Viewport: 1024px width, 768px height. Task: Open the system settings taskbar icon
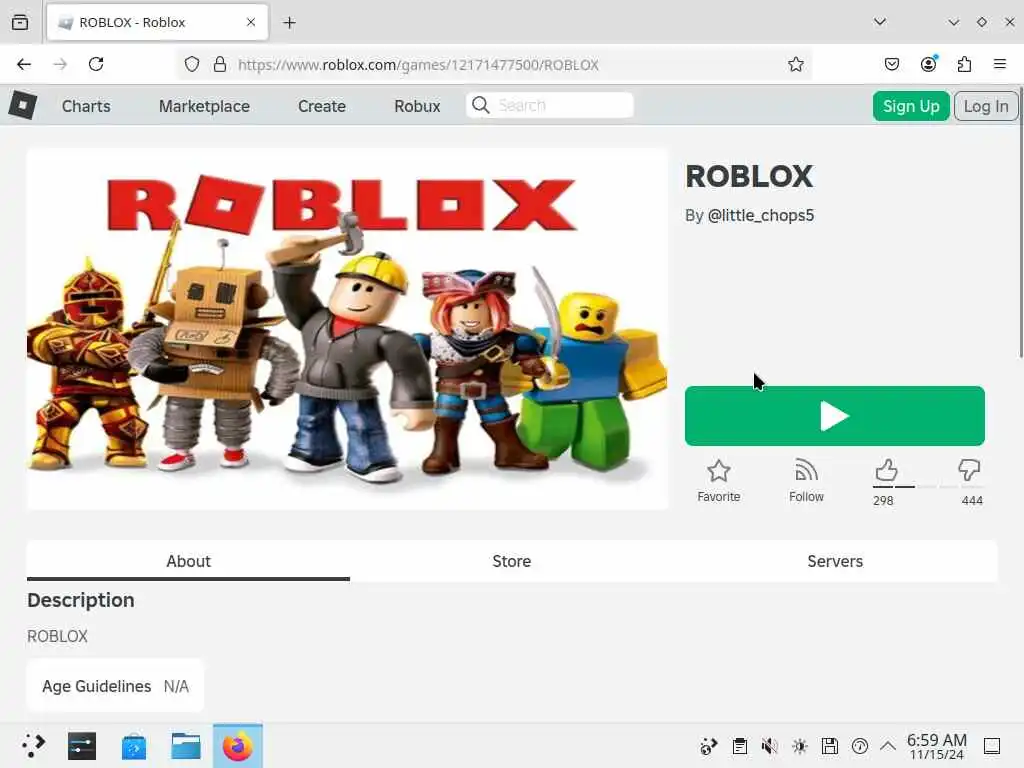82,746
